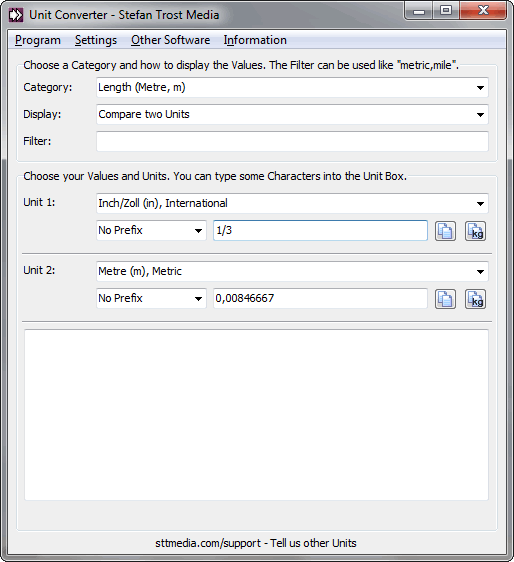Click the 'Unit 1:' label
The width and height of the screenshot is (514, 562).
point(39,203)
